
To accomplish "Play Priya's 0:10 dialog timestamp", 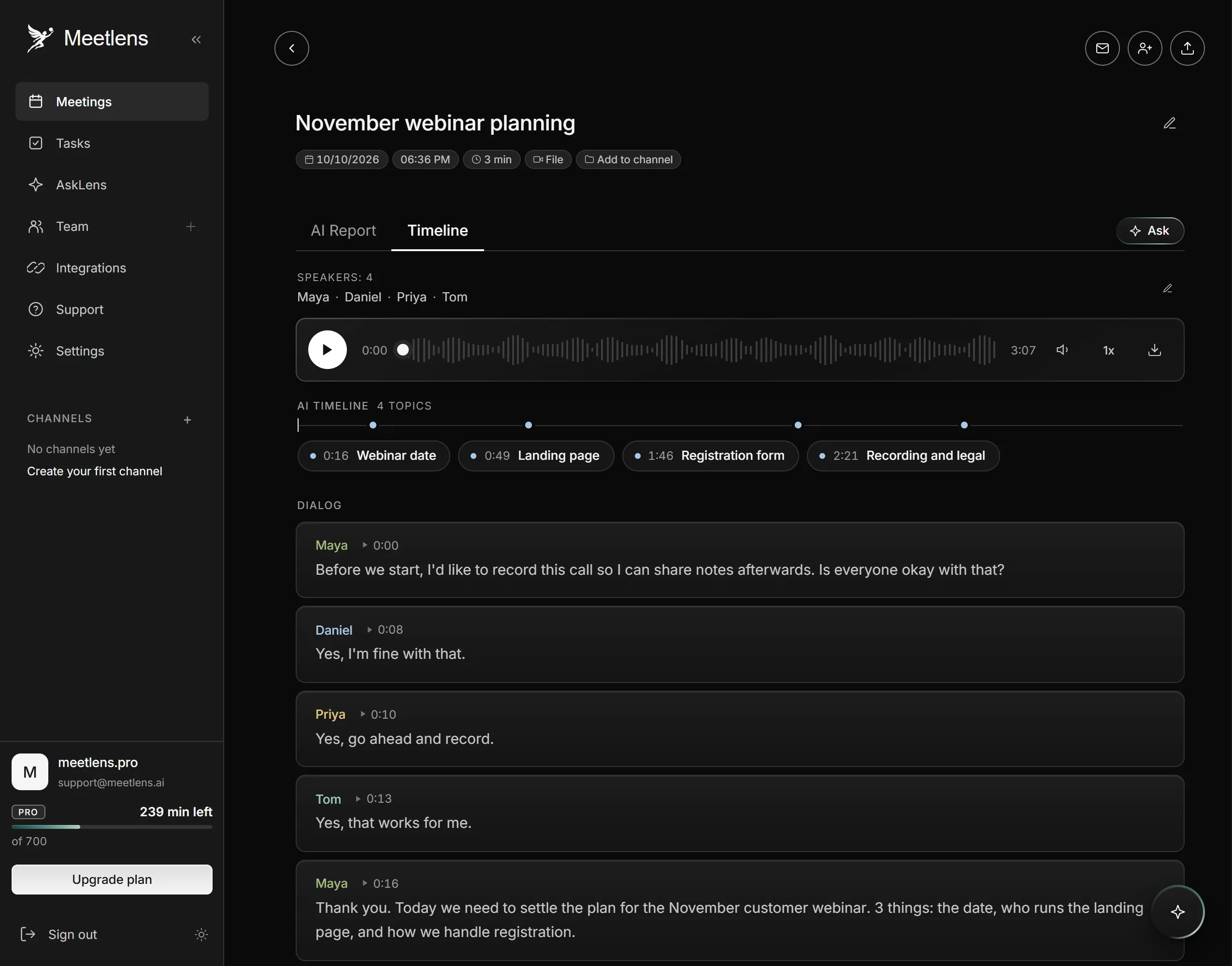I will tap(378, 714).
